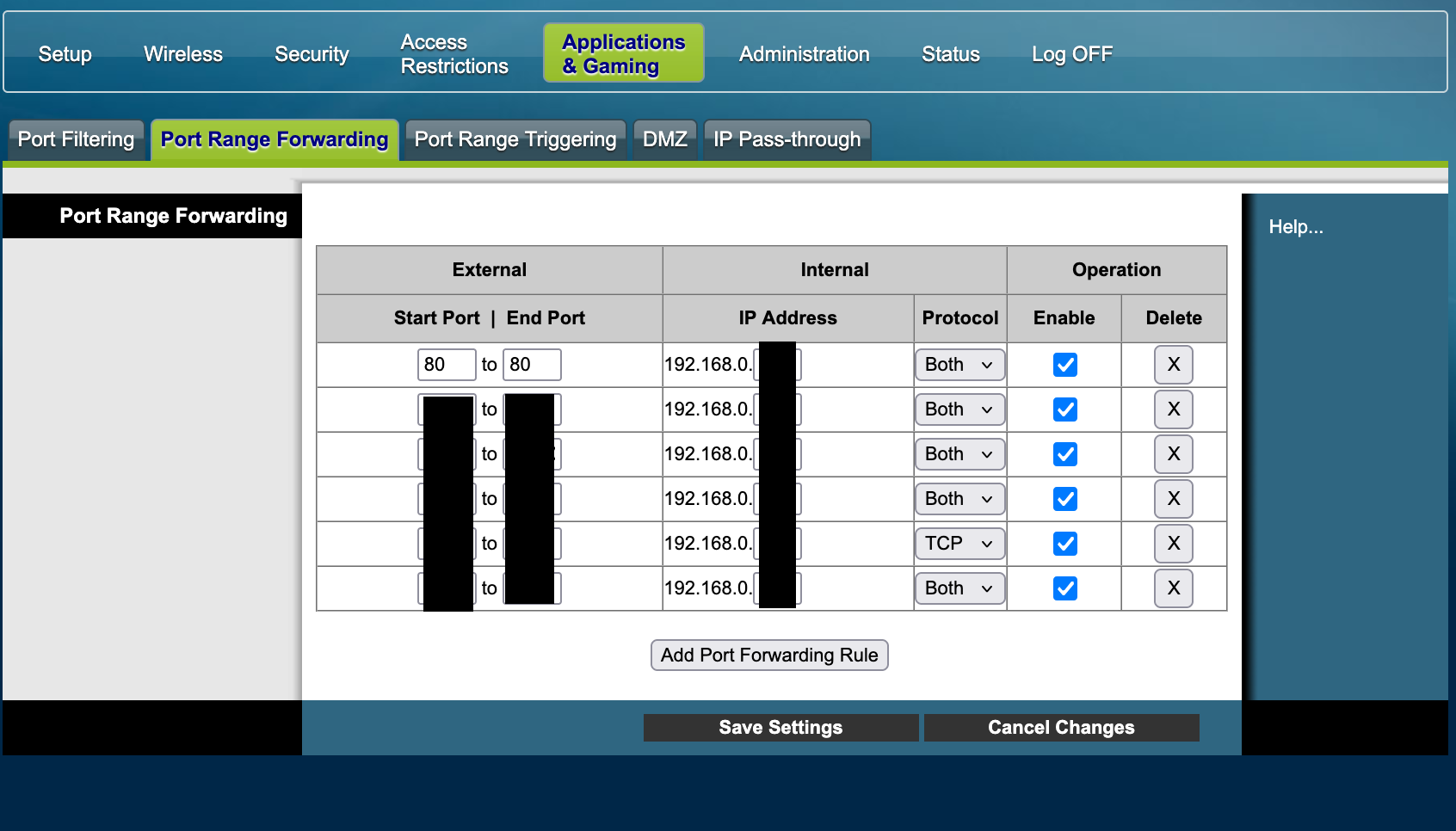Image resolution: width=1456 pixels, height=831 pixels.
Task: Open Protocol dropdown for port 80 rule
Action: coord(959,365)
